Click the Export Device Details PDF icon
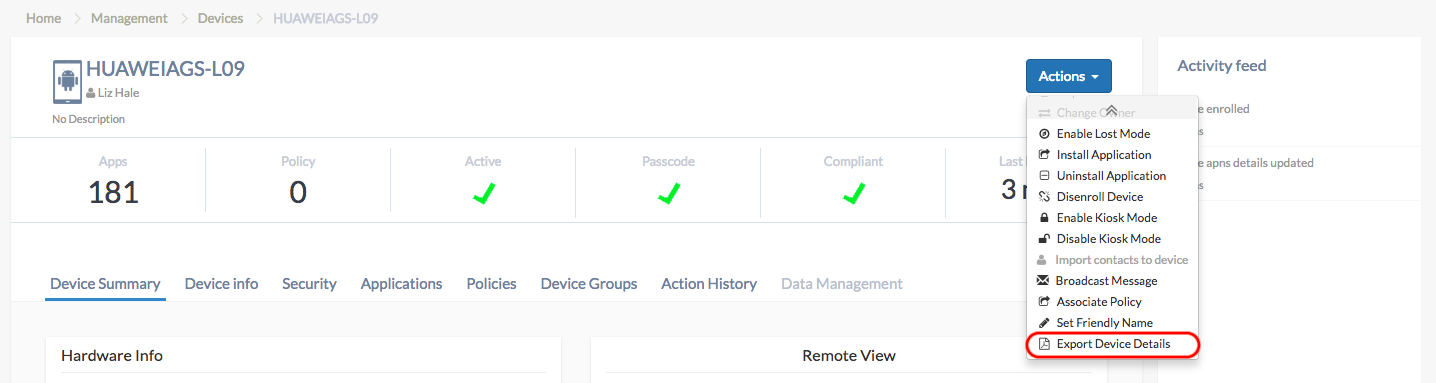 click(1045, 344)
